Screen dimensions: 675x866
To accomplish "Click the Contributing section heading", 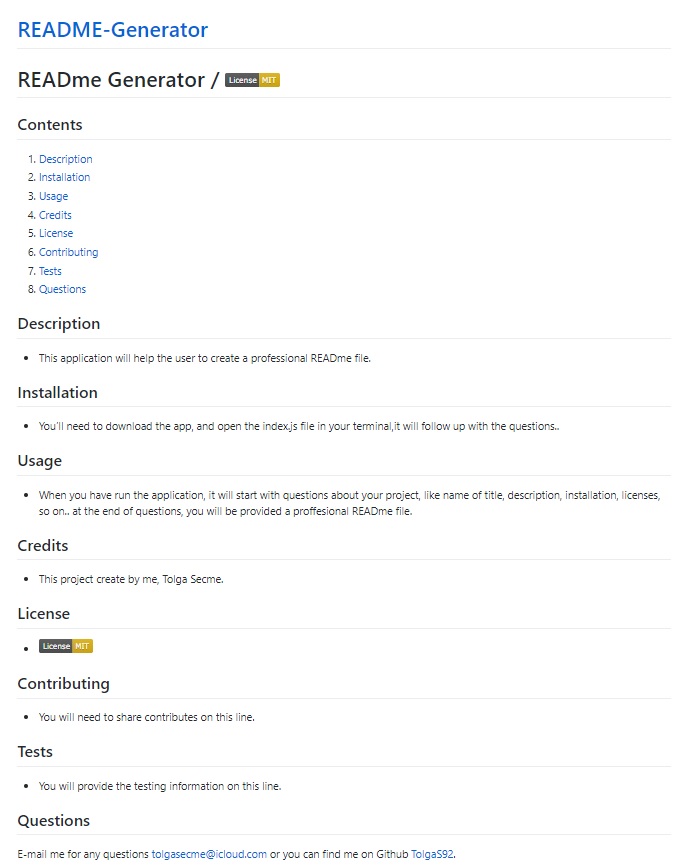I will (x=64, y=684).
